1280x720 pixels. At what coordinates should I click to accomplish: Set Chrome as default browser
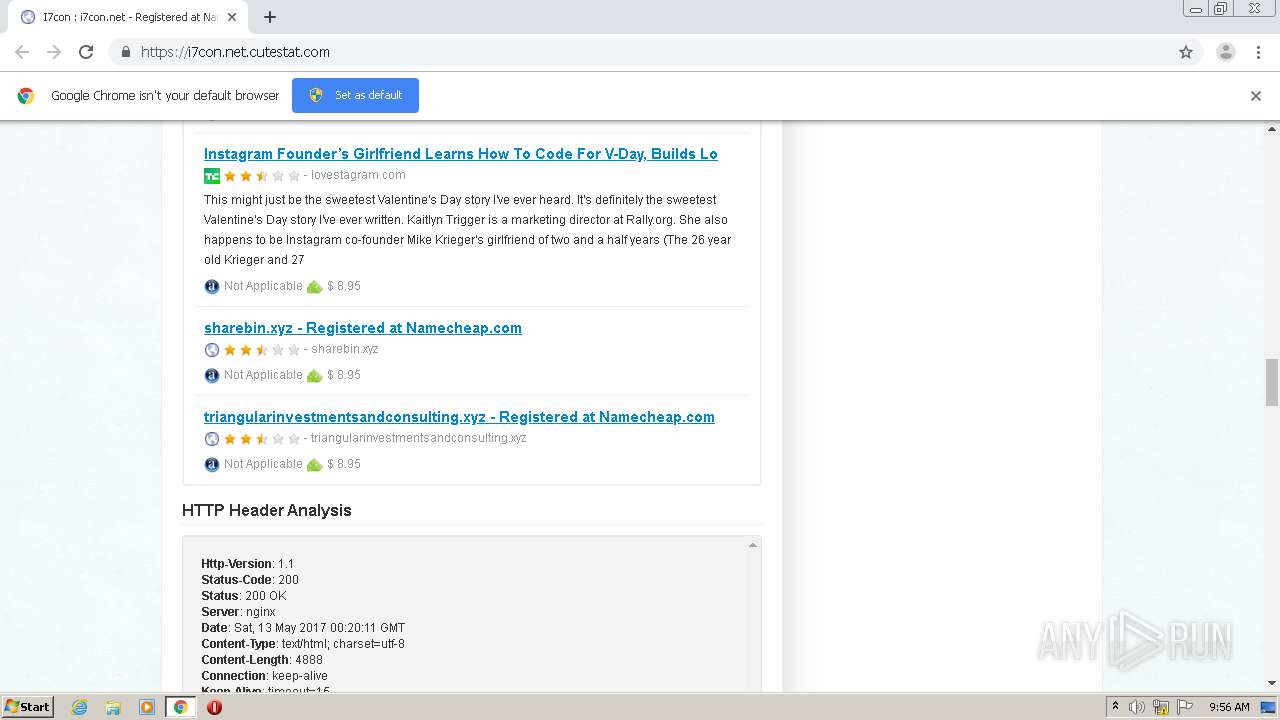click(x=355, y=95)
